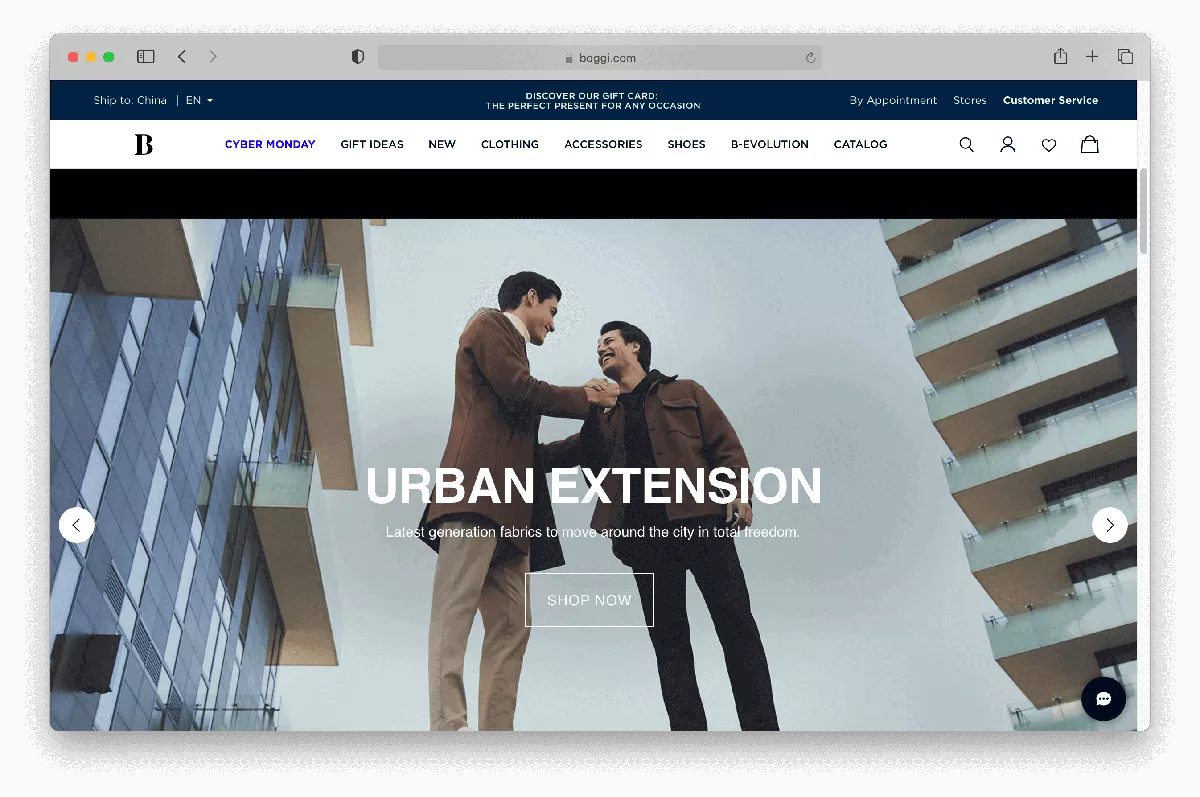Click the Boggi B logo

click(x=144, y=145)
